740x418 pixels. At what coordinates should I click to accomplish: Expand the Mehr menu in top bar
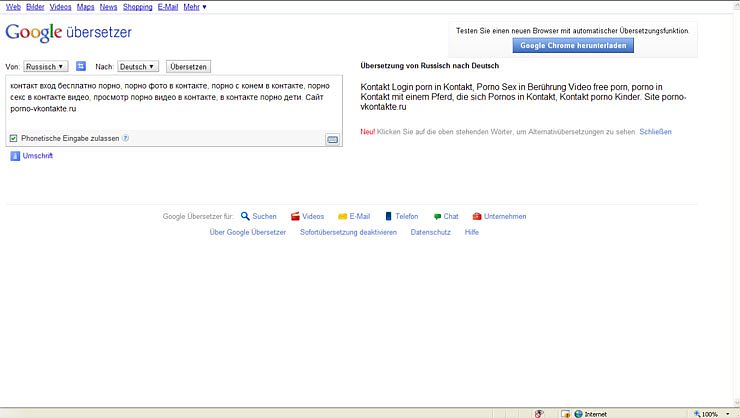tap(195, 7)
